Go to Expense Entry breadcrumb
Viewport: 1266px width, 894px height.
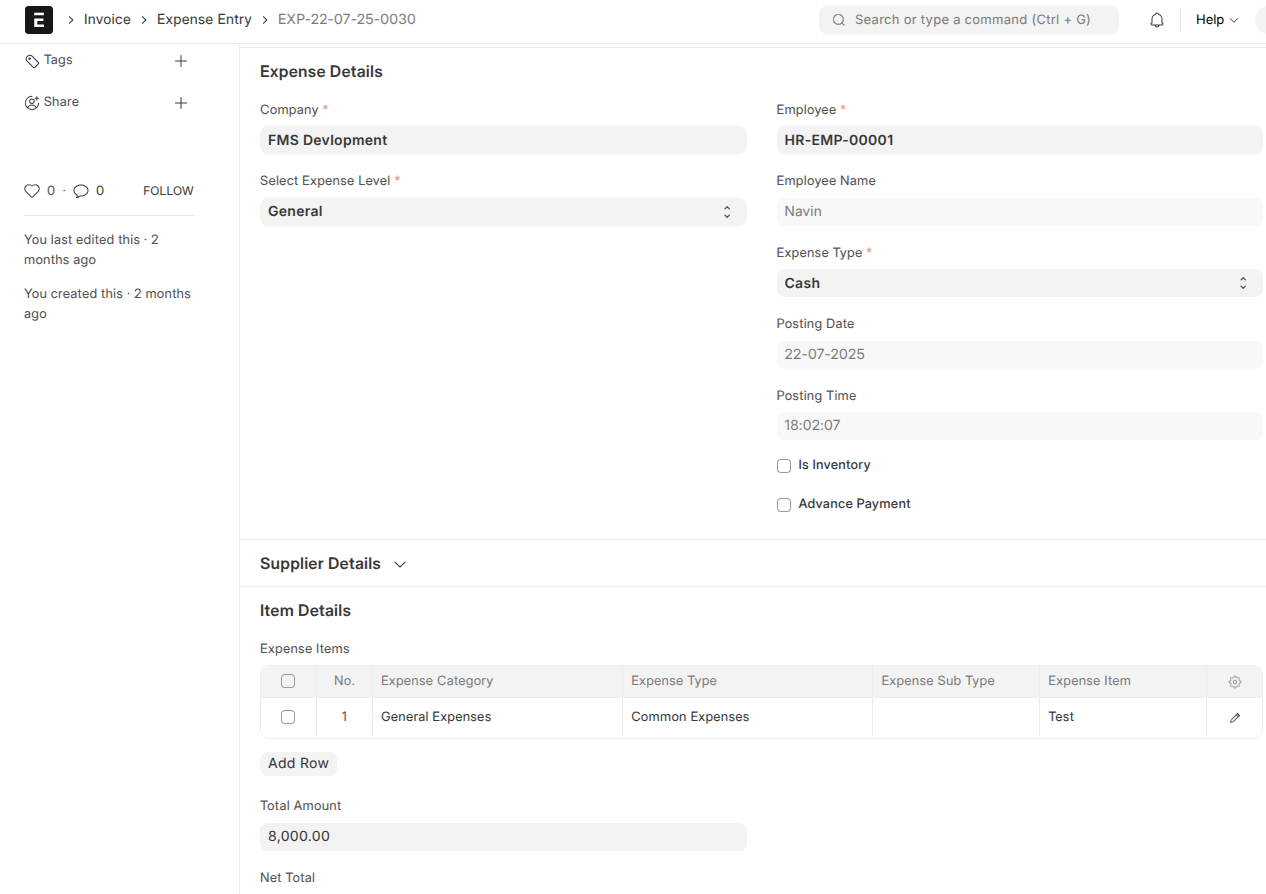coord(204,20)
